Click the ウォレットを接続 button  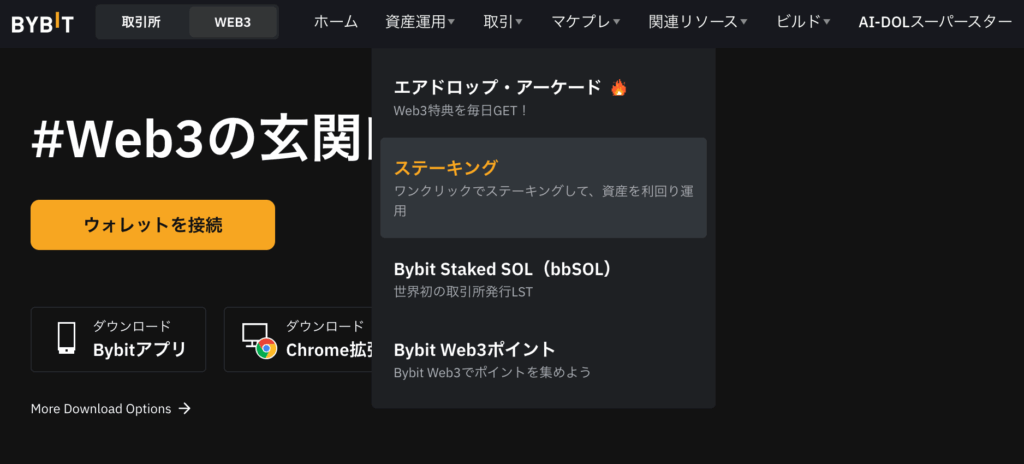pos(153,225)
